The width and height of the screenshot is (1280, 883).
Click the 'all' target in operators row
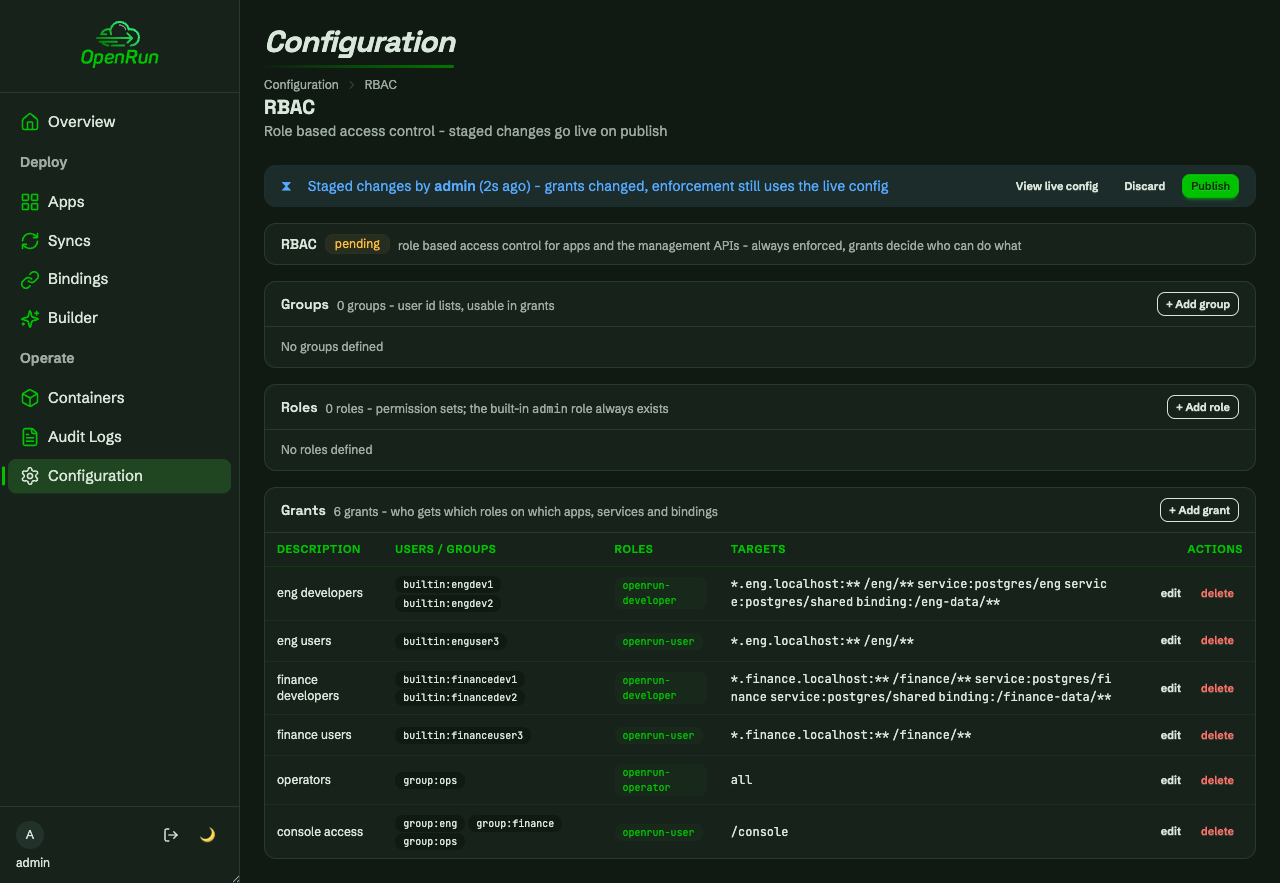coord(742,780)
